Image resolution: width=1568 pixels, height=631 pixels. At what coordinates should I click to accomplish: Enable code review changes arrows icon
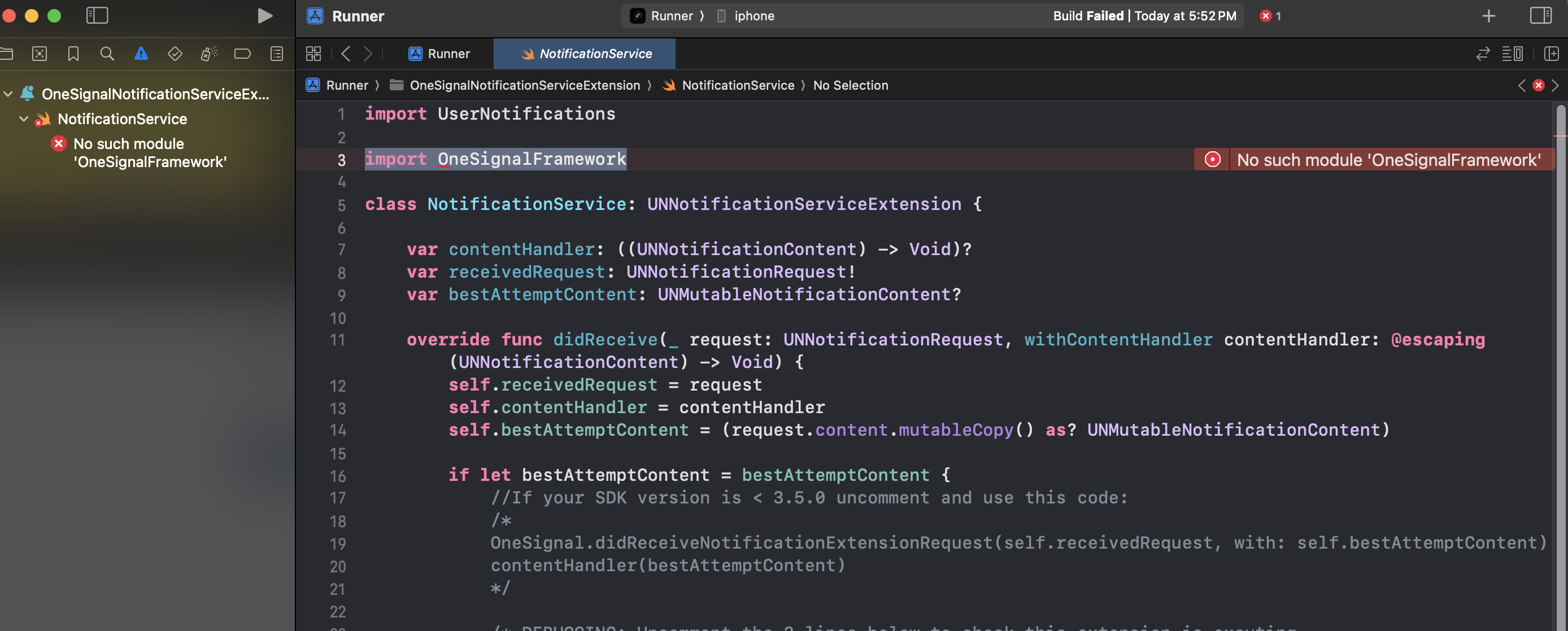click(x=1483, y=54)
